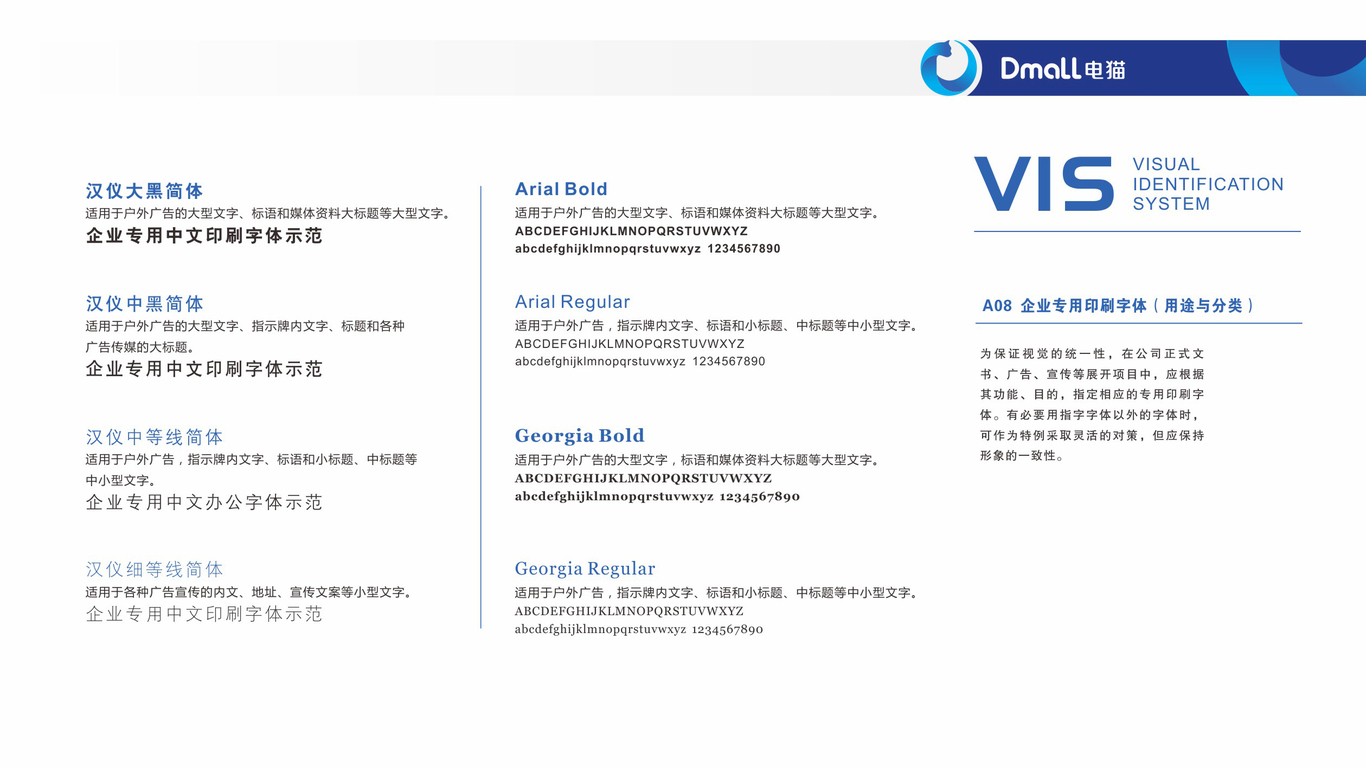Click the large VIS lettering

coord(1044,184)
